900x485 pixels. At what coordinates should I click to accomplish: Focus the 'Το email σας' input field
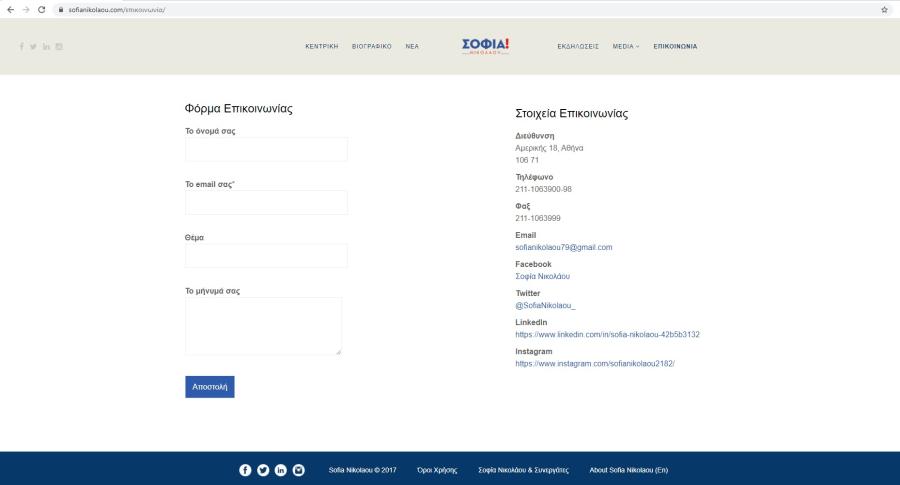click(266, 203)
